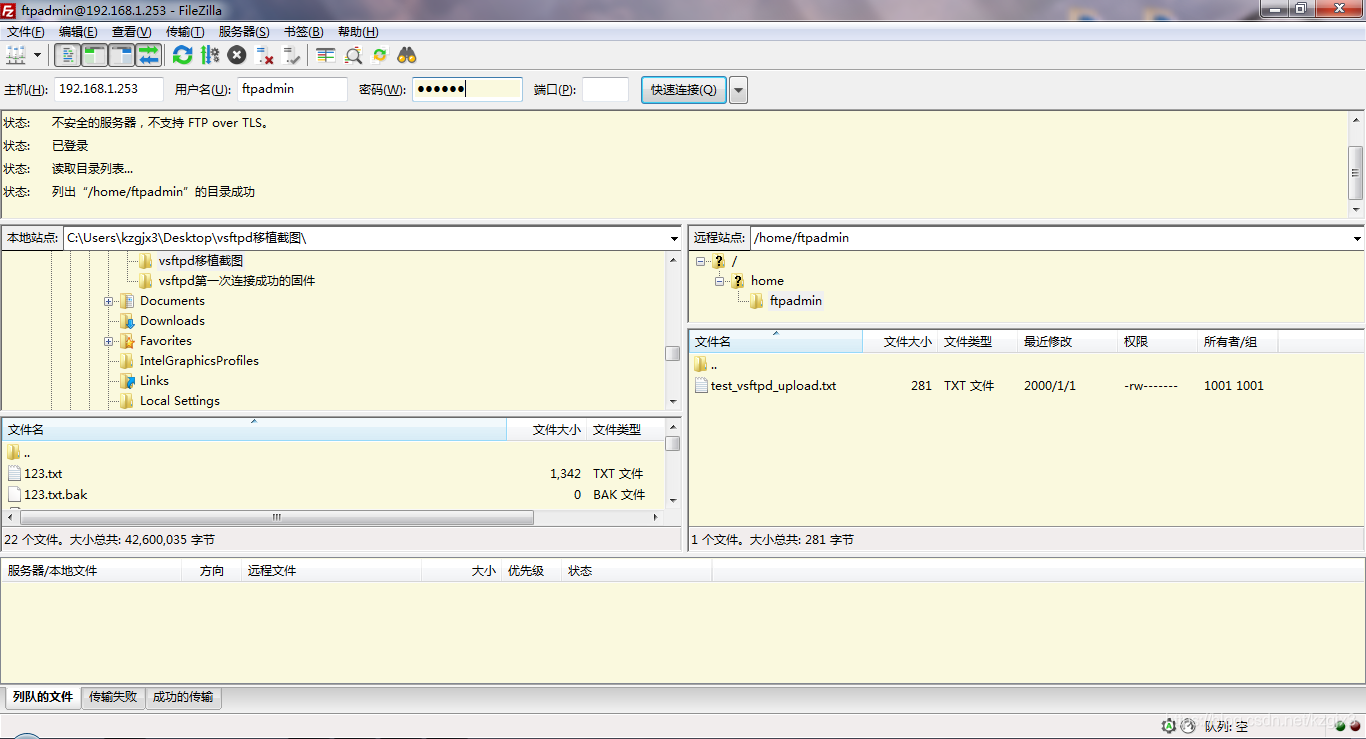Select the Links folder in local tree
Screen dimensions: 1366x739
[154, 381]
